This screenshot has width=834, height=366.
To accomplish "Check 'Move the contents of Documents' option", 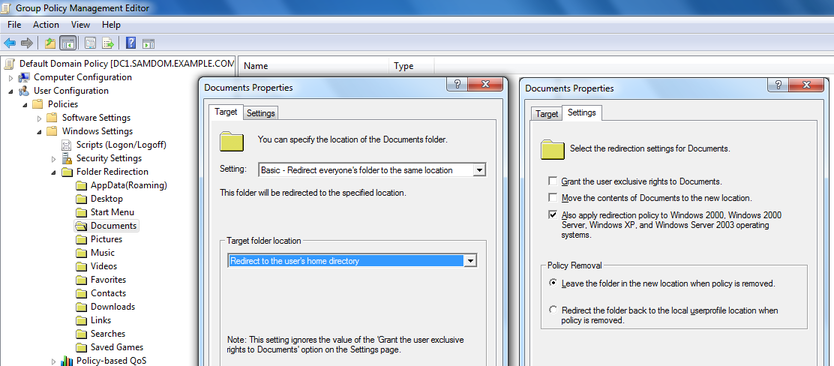I will tap(553, 198).
